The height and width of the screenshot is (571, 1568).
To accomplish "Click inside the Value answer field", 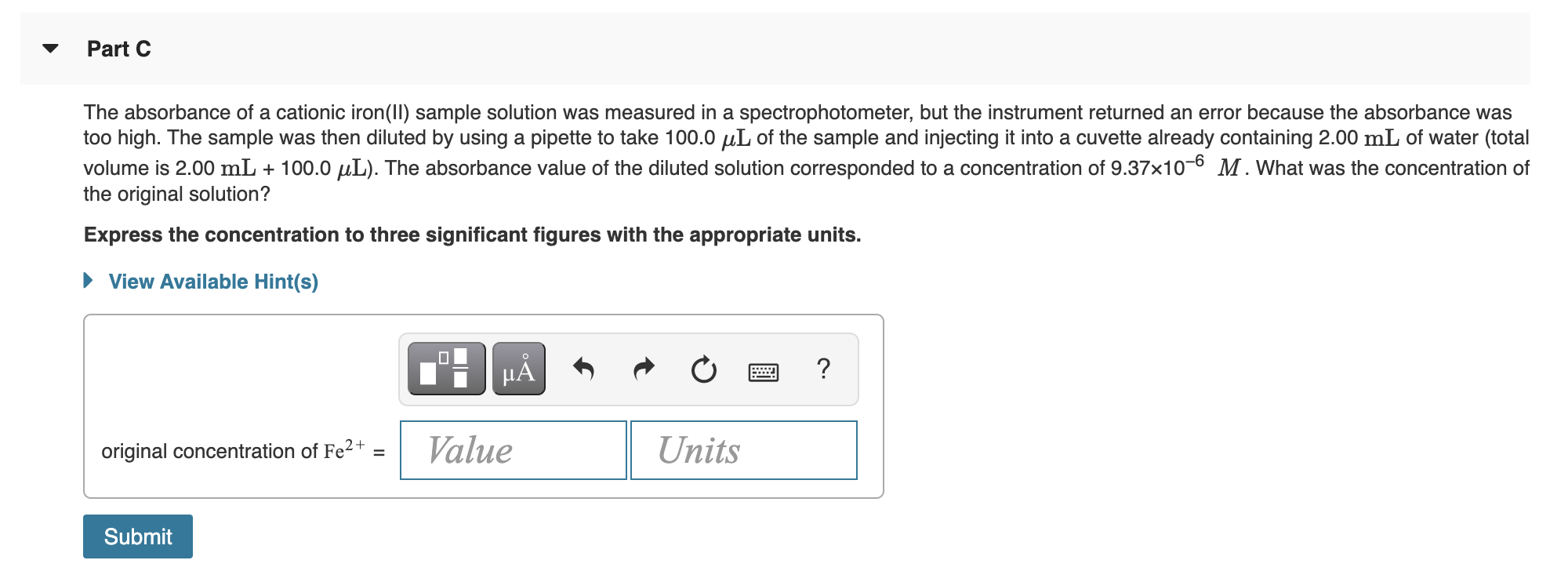I will click(511, 449).
